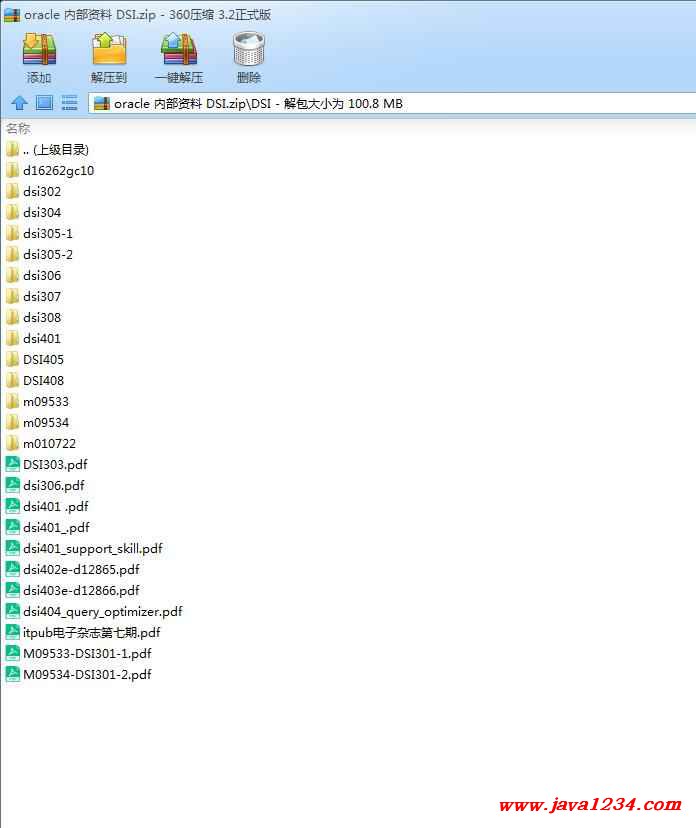Viewport: 696px width, 828px height.
Task: Click the PDF icon beside M09534-DSI301-2.pdf
Action: point(13,674)
